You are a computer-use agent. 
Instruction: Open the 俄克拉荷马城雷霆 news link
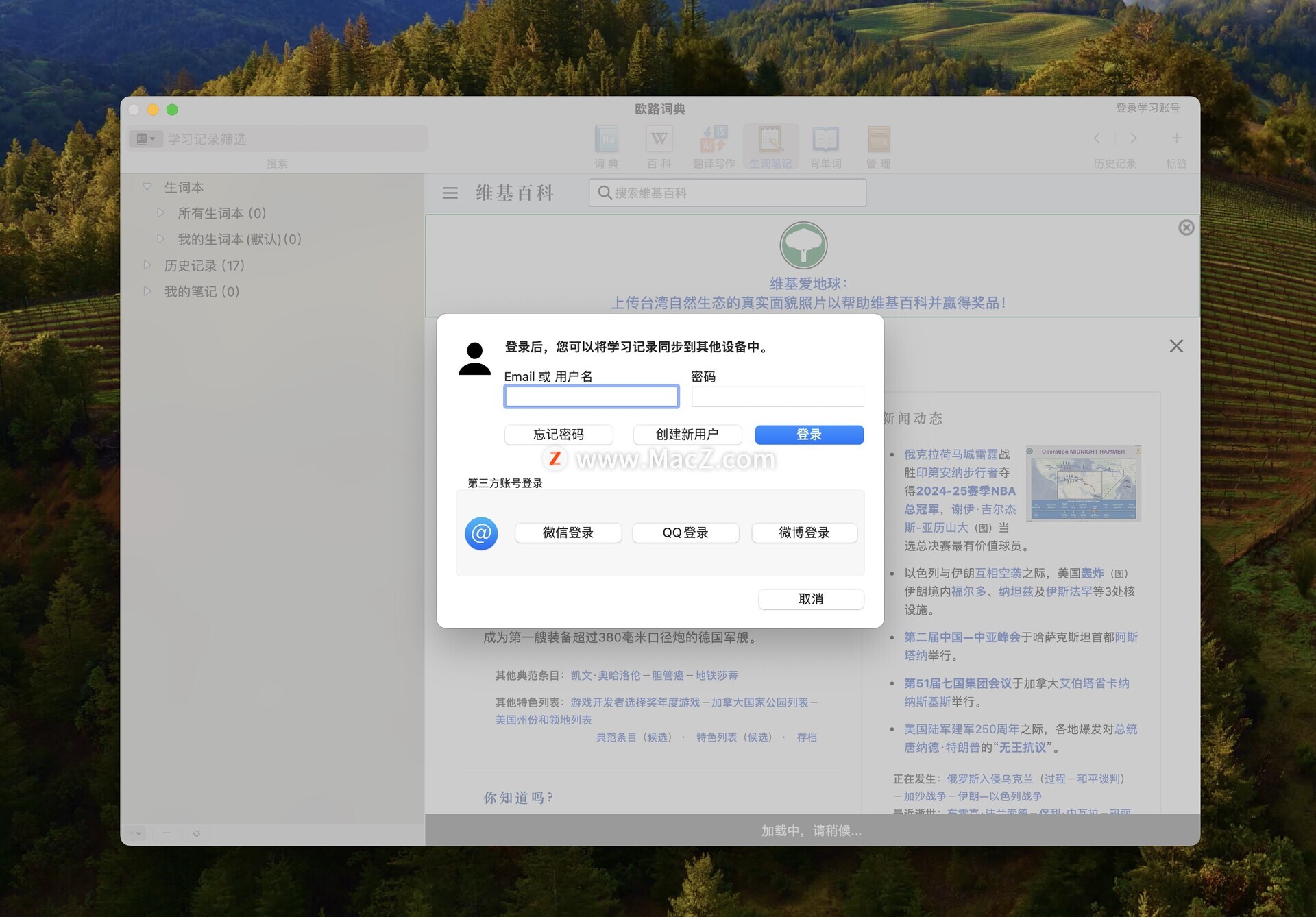(x=951, y=454)
